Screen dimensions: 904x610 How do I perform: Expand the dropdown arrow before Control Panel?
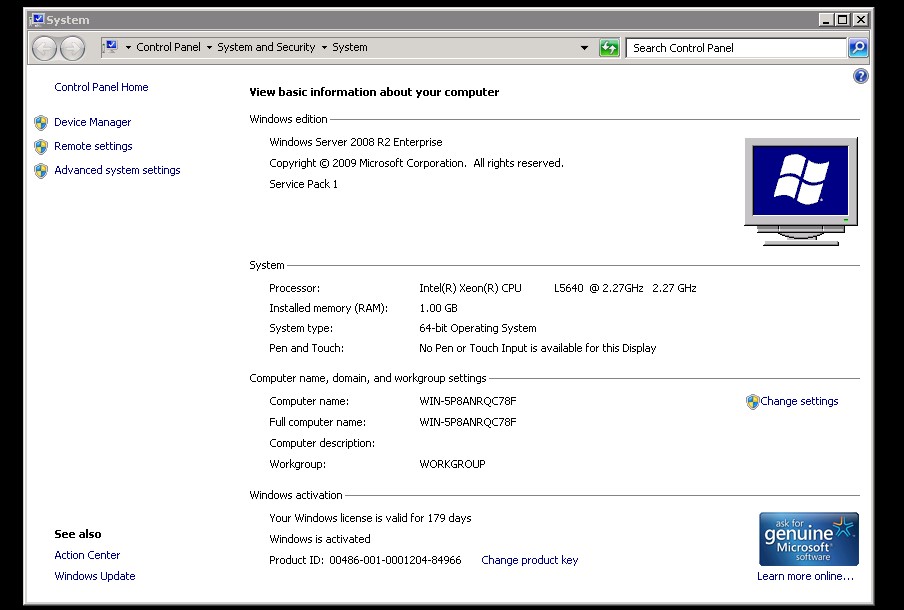(x=128, y=47)
